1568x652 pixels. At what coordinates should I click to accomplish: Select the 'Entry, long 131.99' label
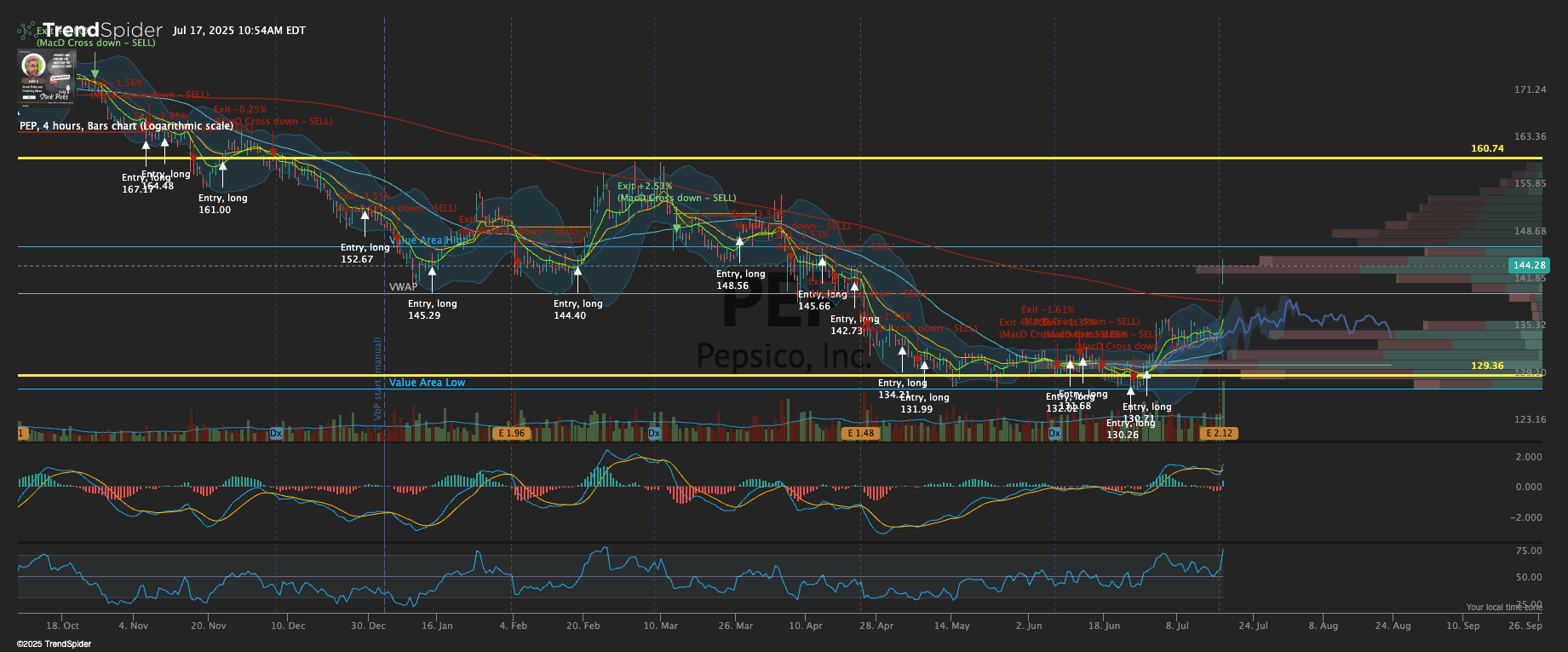point(924,403)
